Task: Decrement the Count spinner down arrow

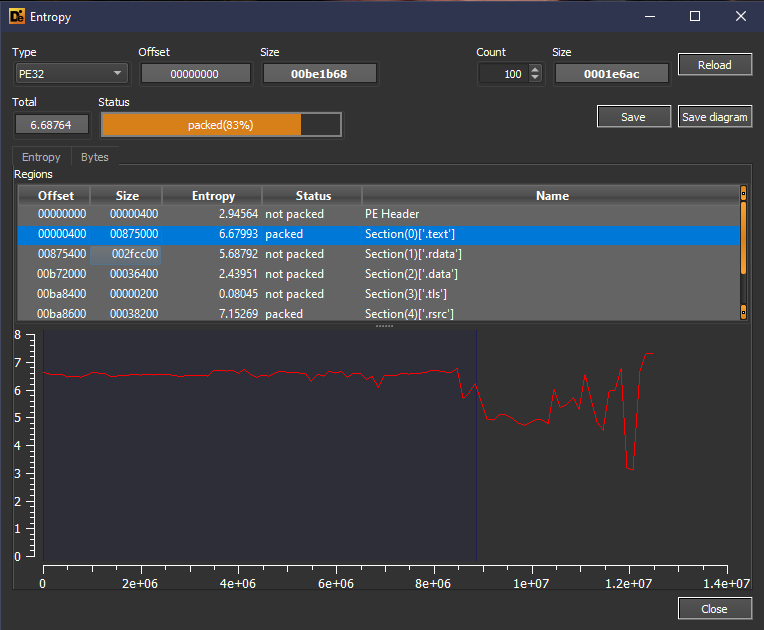Action: point(535,78)
